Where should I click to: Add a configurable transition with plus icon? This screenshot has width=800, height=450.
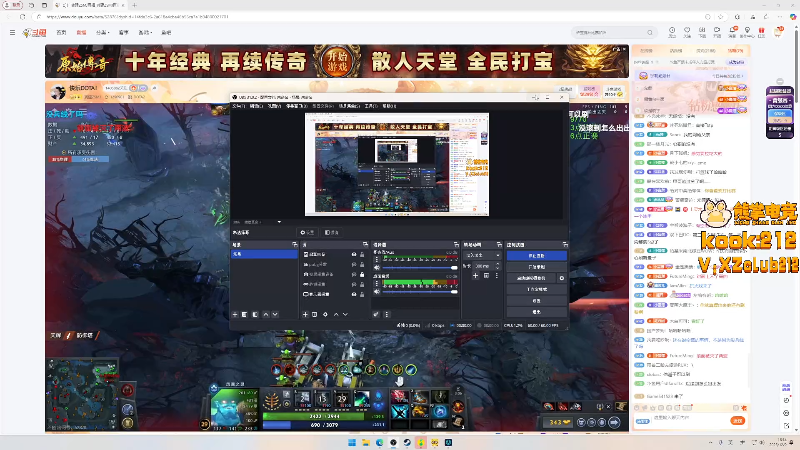(476, 276)
